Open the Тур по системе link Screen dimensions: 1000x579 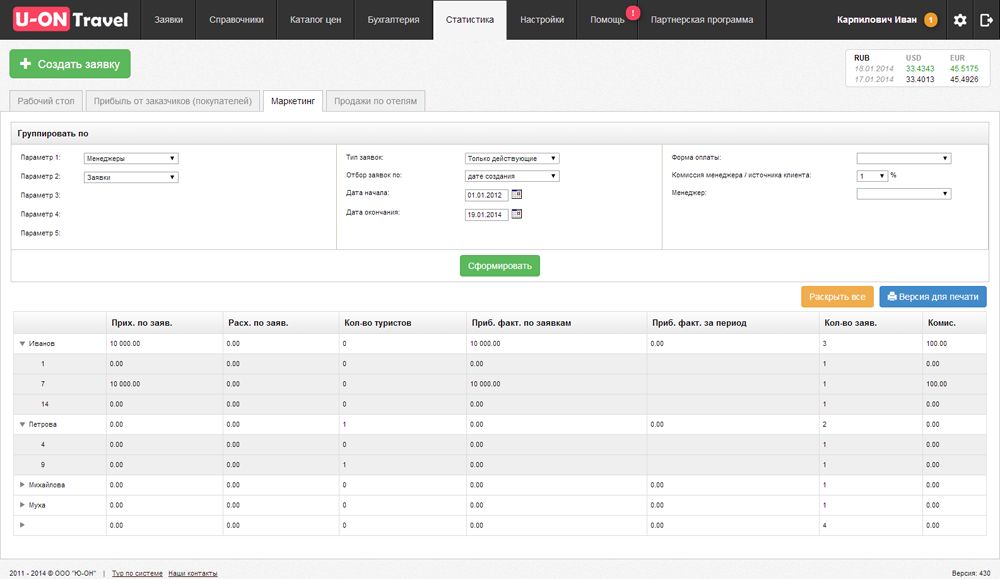[x=137, y=573]
